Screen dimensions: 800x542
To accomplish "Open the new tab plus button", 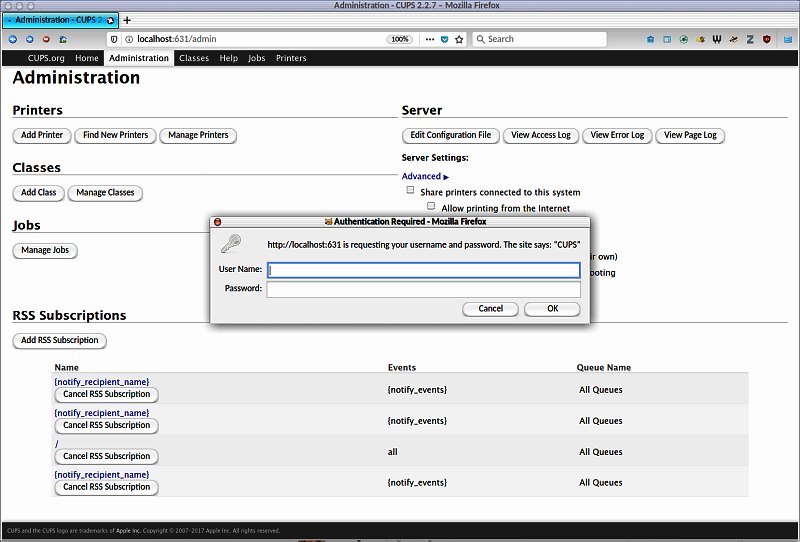I will [x=127, y=20].
